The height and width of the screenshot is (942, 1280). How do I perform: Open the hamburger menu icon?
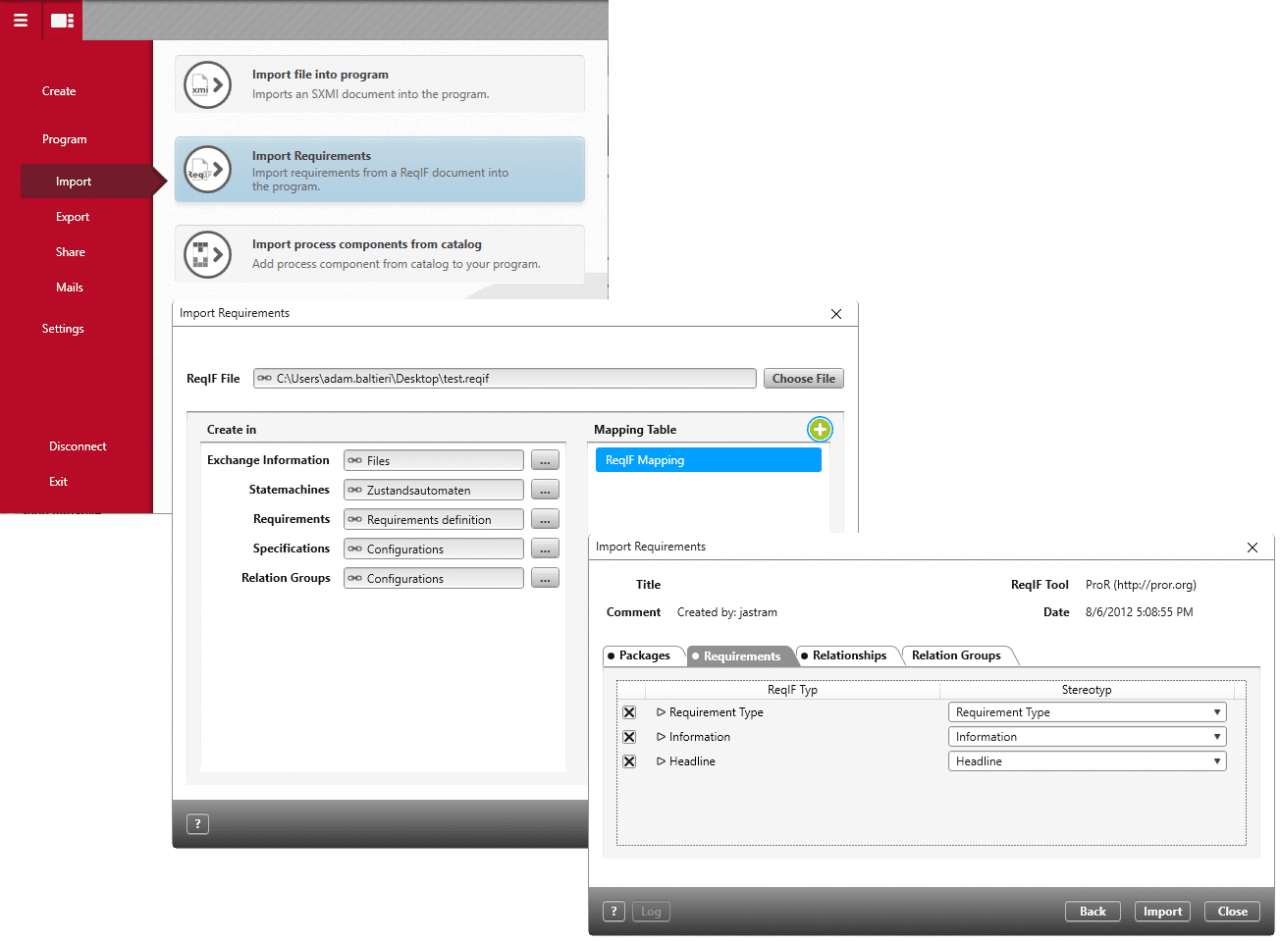(x=20, y=20)
